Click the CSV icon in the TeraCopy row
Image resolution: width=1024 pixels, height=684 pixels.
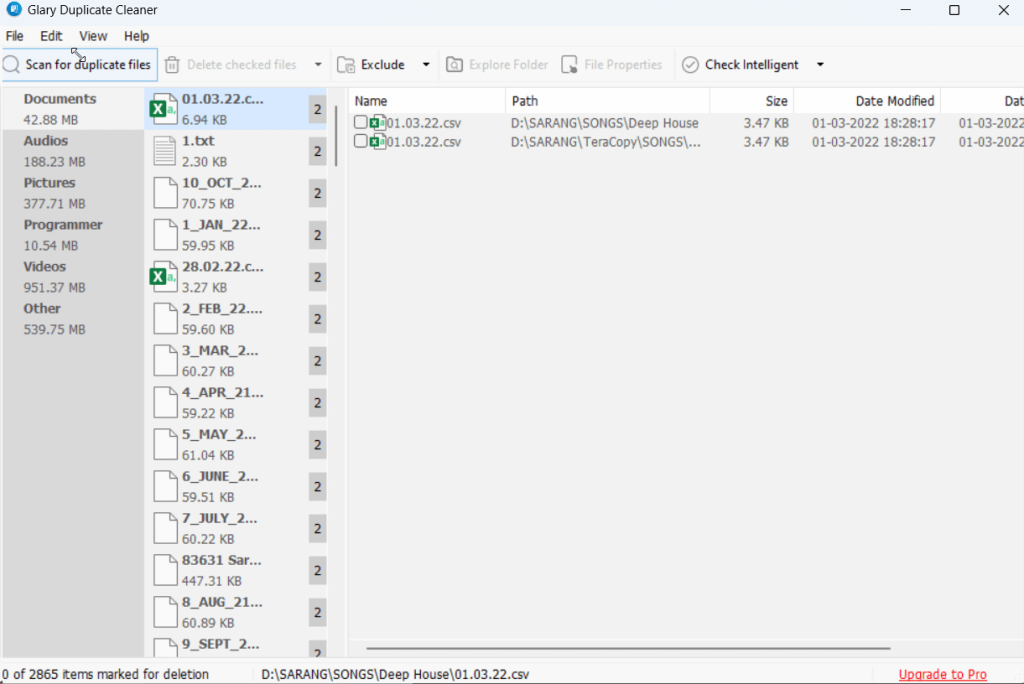[377, 141]
